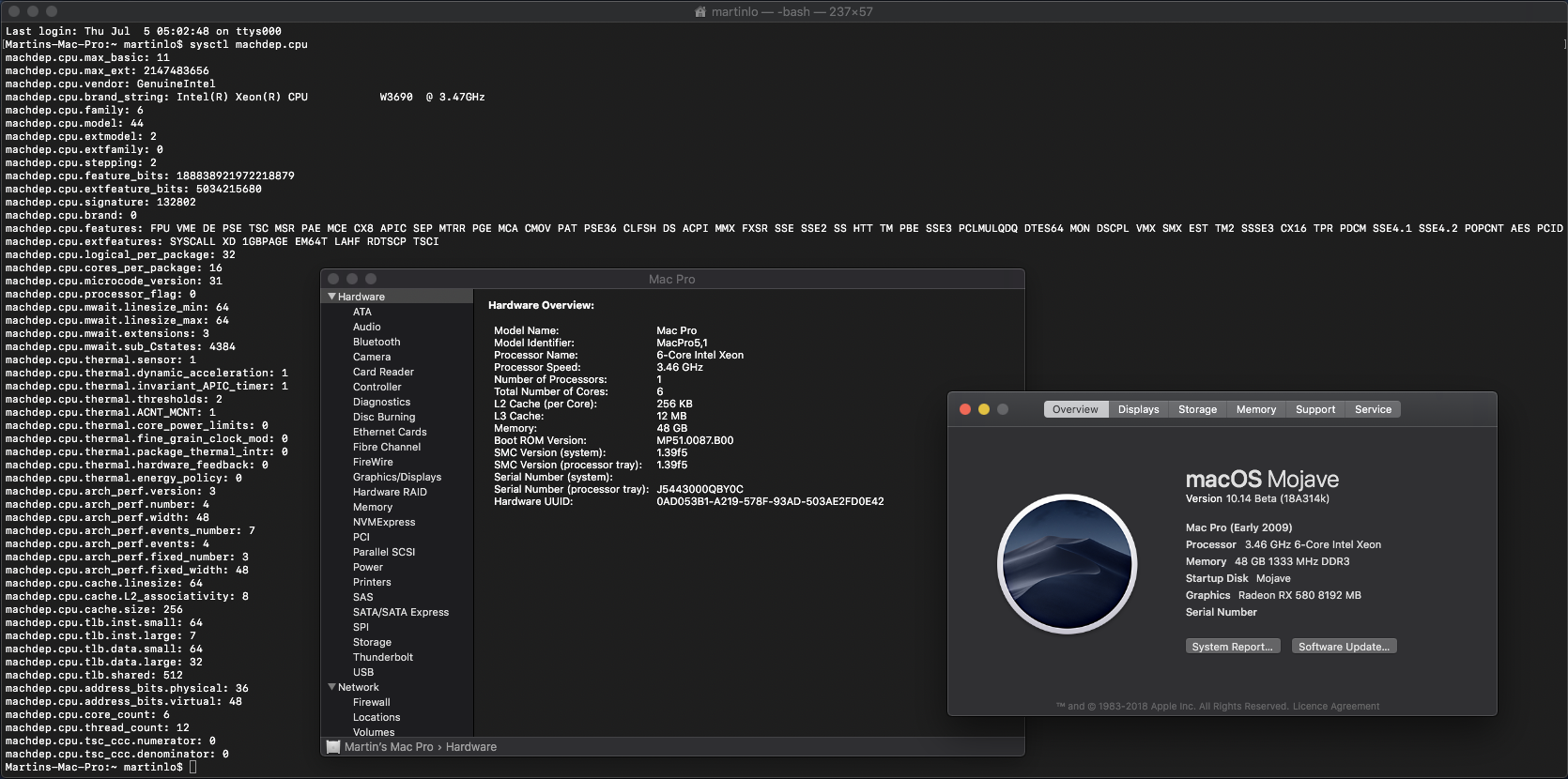Screen dimensions: 1568x779
Task: Open the Licence Agreement link
Action: coord(1336,707)
